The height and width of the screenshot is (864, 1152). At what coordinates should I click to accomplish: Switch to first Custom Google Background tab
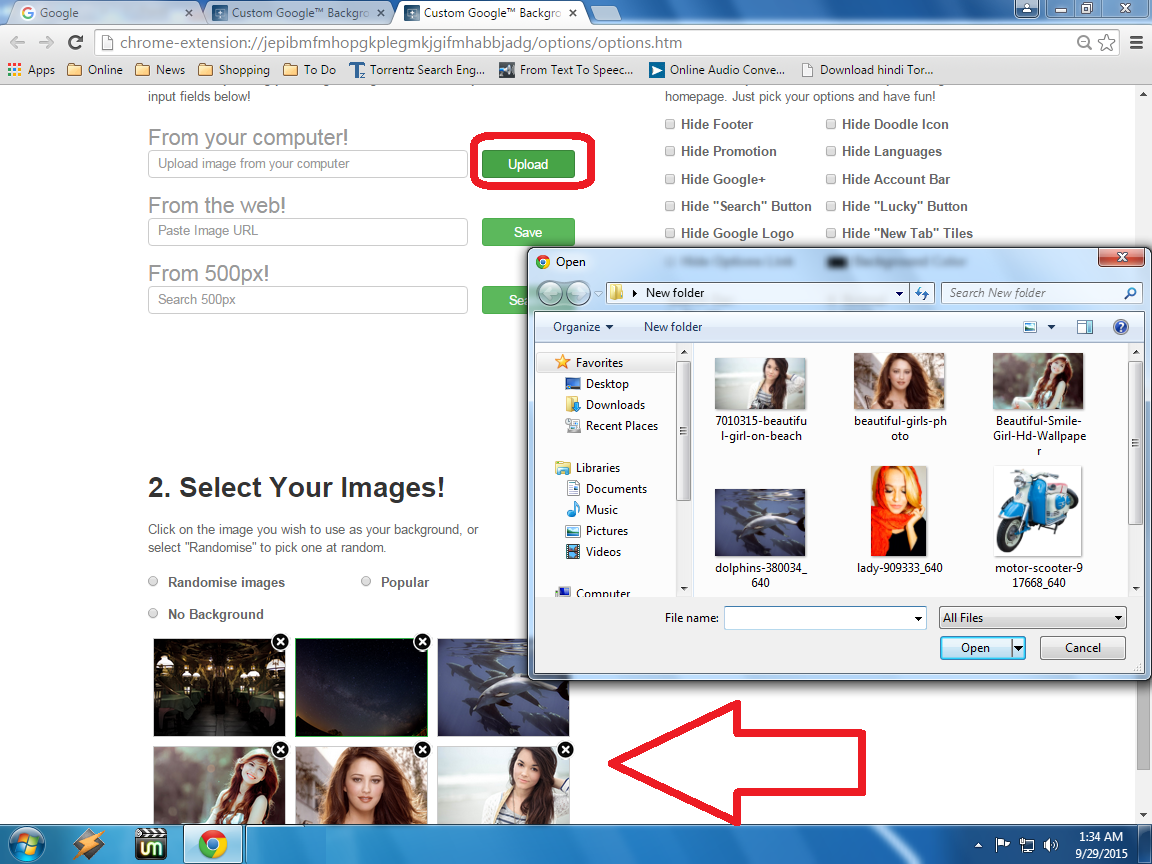pos(299,12)
